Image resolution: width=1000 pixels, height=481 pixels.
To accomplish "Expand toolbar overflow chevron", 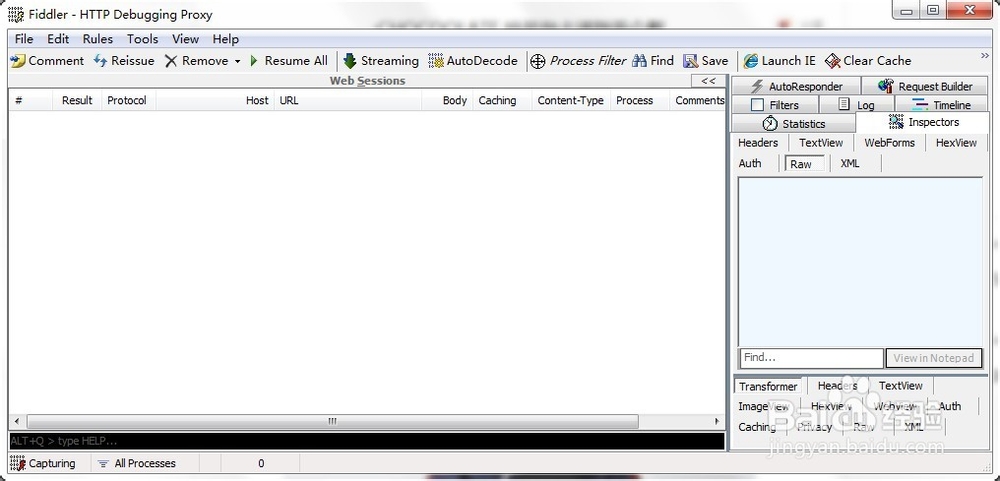I will click(985, 56).
